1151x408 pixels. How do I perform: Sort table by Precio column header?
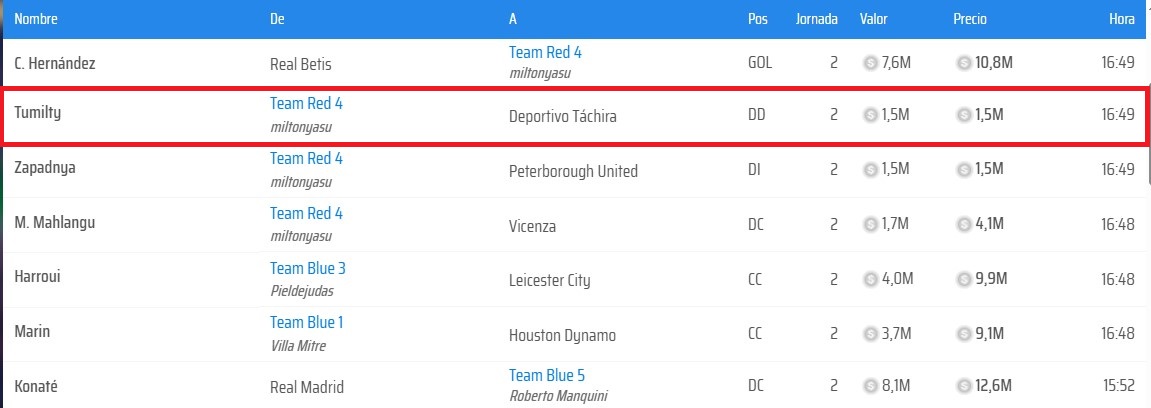click(x=970, y=19)
